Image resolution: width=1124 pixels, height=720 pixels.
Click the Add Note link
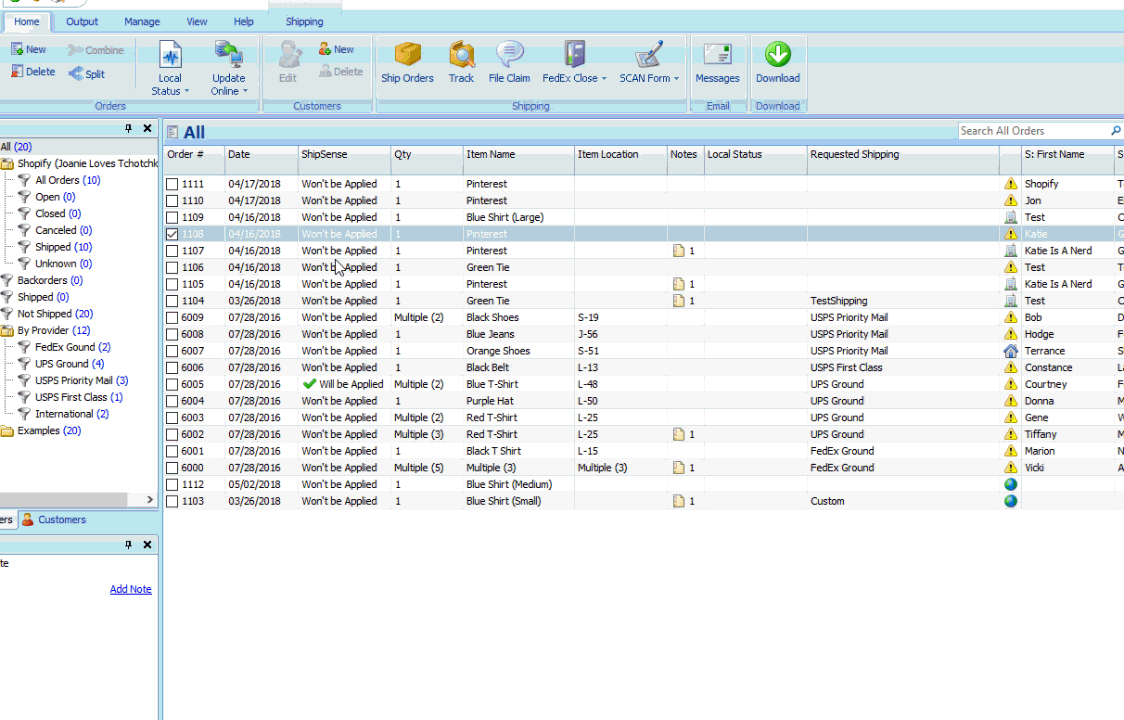point(130,589)
